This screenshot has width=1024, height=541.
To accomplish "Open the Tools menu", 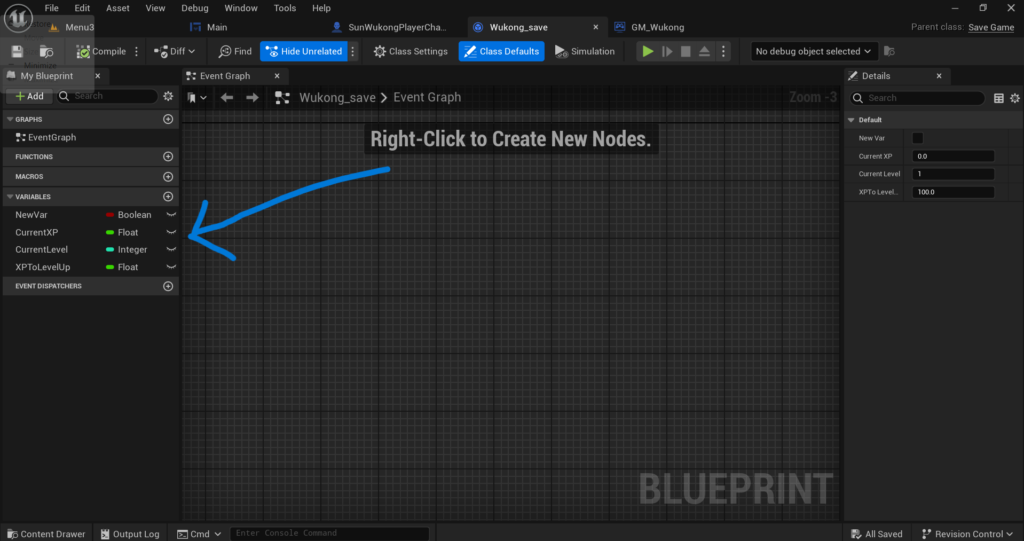I will click(285, 8).
